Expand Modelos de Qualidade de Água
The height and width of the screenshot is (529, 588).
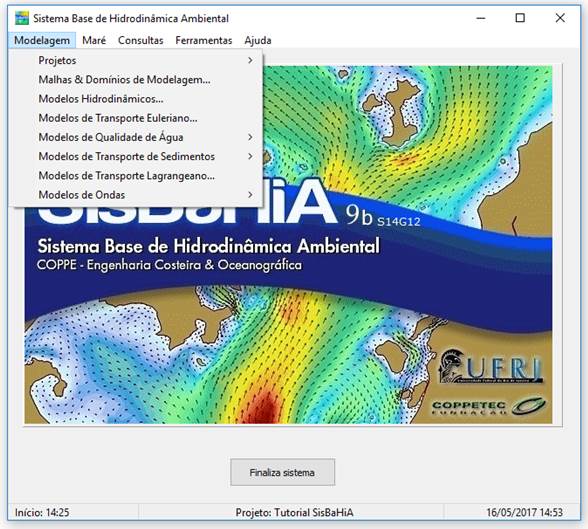(x=136, y=137)
